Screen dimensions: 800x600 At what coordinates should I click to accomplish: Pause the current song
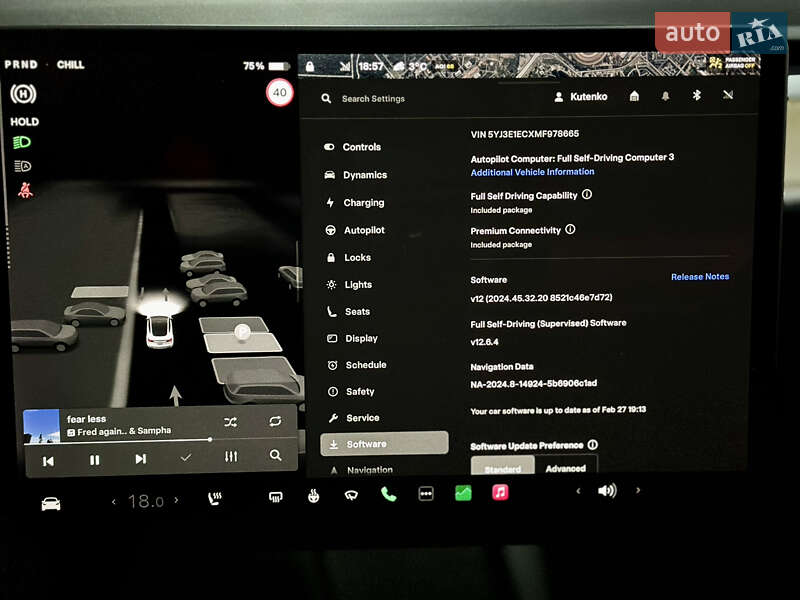(x=94, y=460)
